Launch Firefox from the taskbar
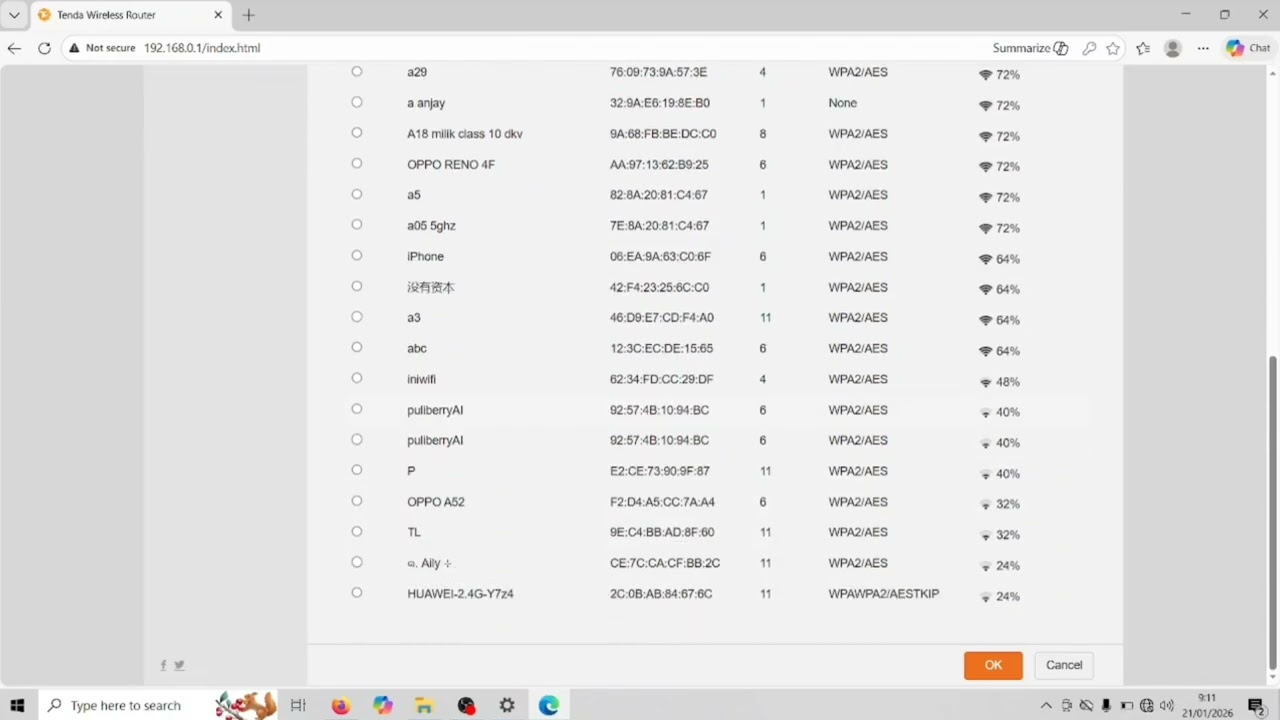The height and width of the screenshot is (720, 1280). pyautogui.click(x=340, y=705)
